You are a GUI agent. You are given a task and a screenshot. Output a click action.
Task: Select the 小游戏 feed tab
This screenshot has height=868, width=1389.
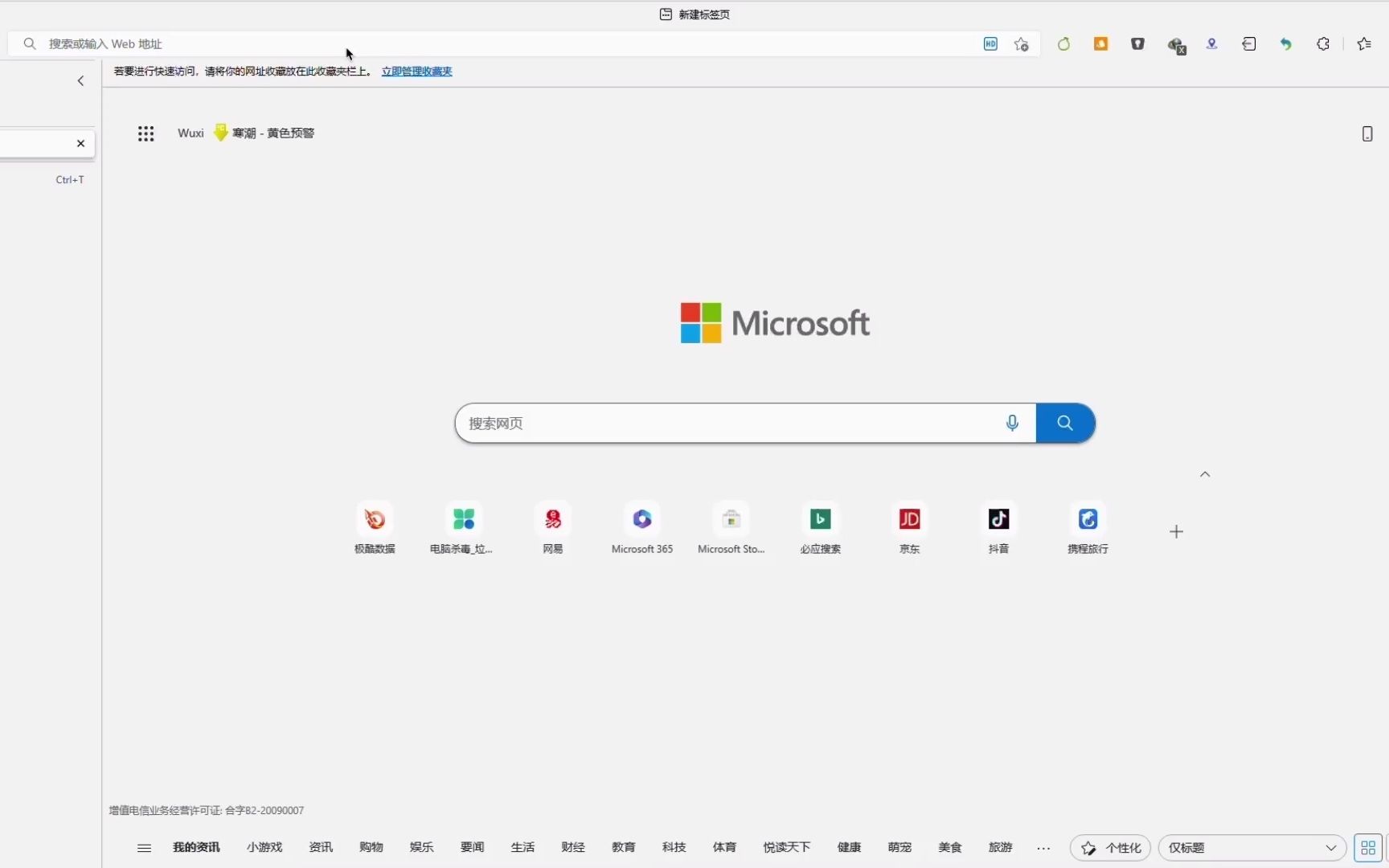pyautogui.click(x=264, y=847)
